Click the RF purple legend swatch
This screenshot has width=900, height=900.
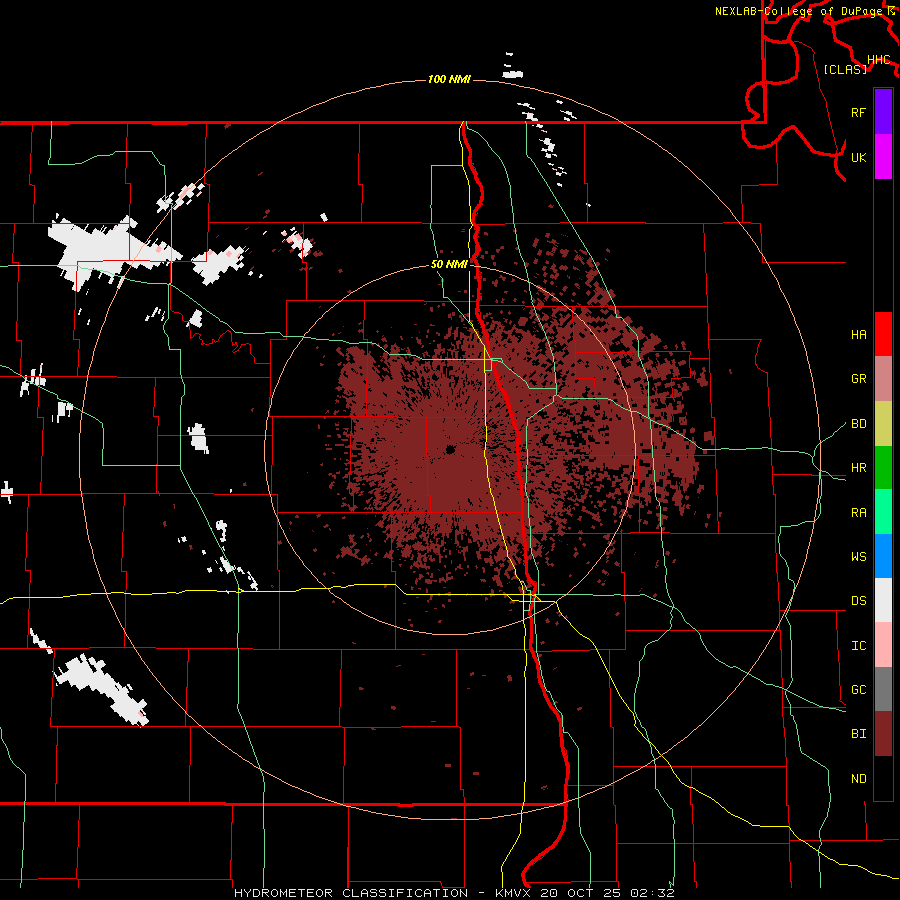883,112
